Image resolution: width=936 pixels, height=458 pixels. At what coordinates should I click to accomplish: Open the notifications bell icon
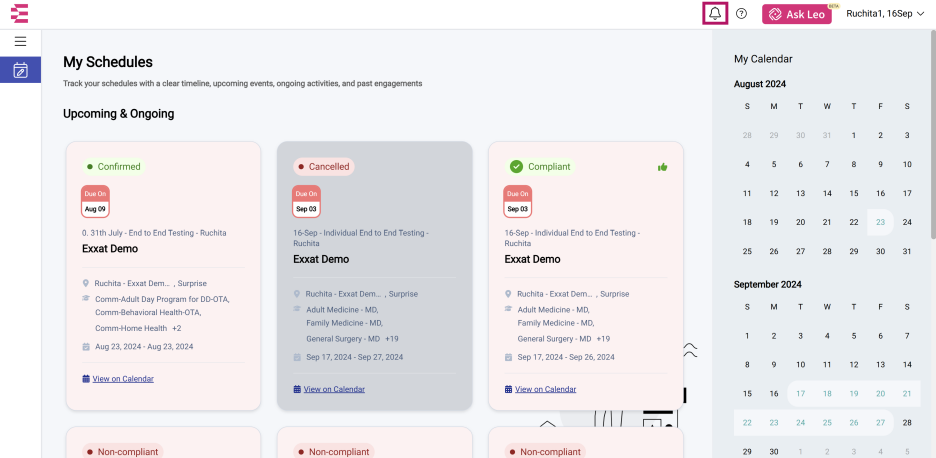pyautogui.click(x=715, y=13)
